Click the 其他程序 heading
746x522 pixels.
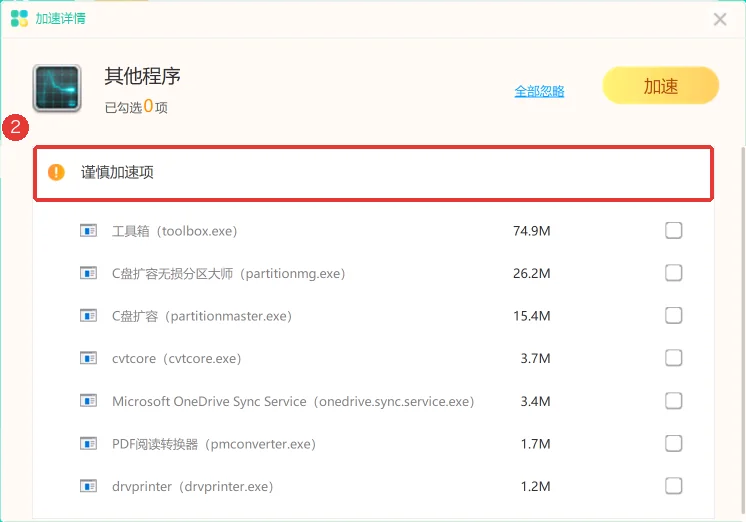[142, 76]
